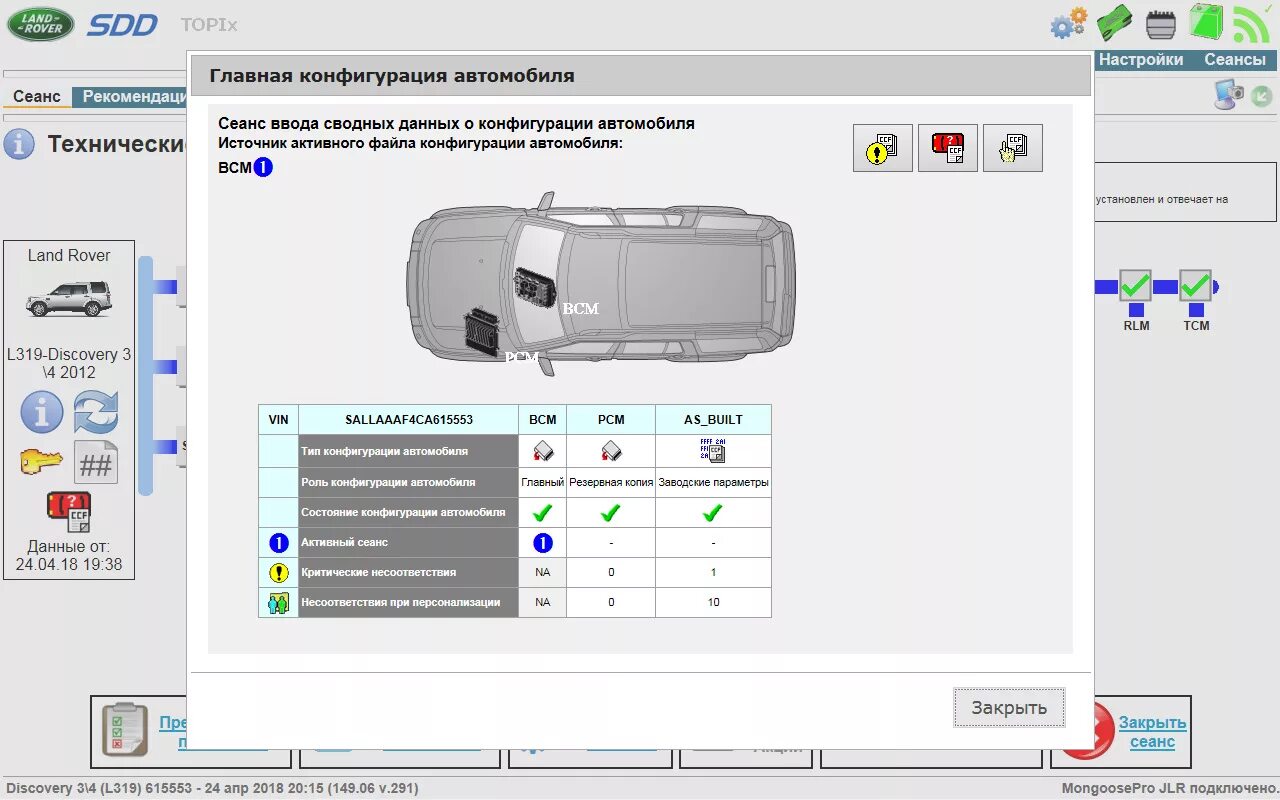This screenshot has height=800, width=1280.
Task: Click the Discovery vehicle thumbnail image
Action: coord(69,297)
